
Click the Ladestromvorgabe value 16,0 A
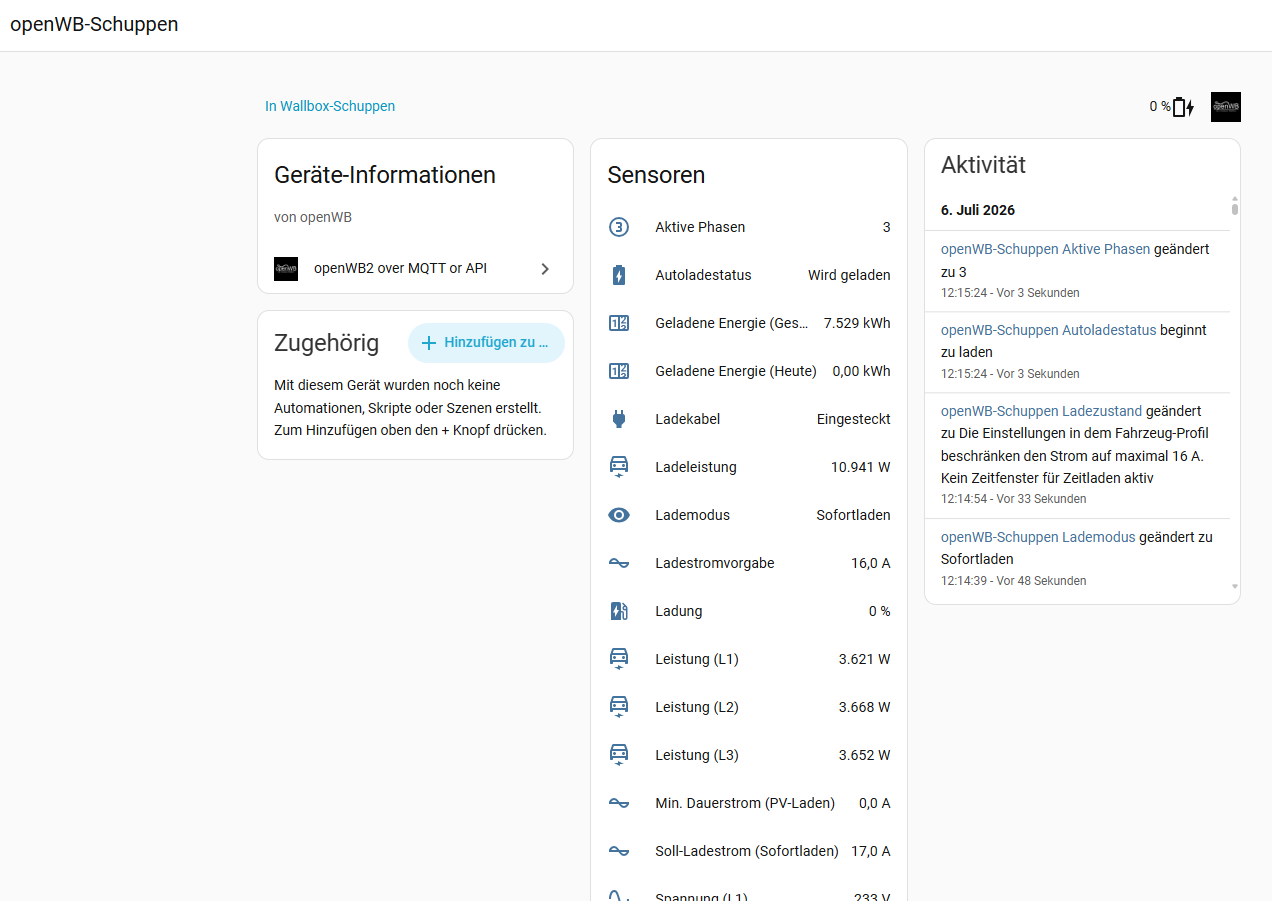pyautogui.click(x=871, y=563)
